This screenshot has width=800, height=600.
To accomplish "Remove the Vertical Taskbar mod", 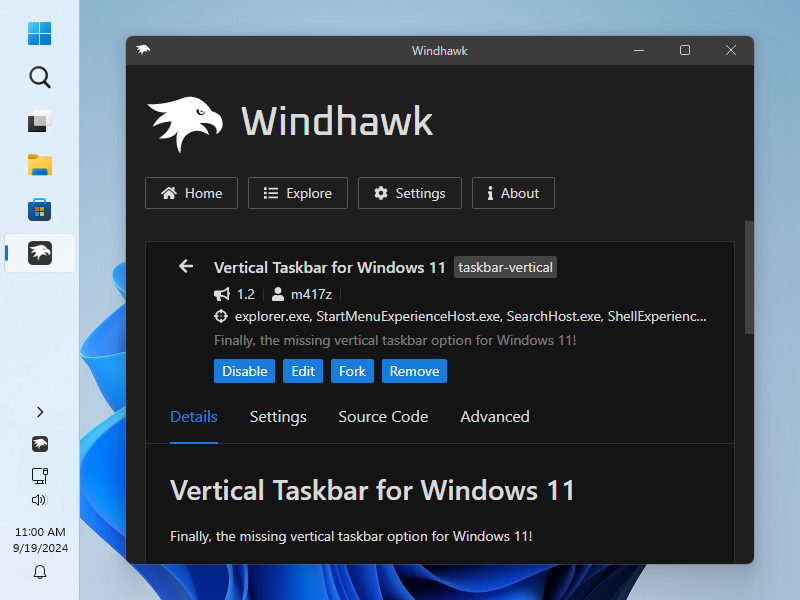I will tap(414, 370).
